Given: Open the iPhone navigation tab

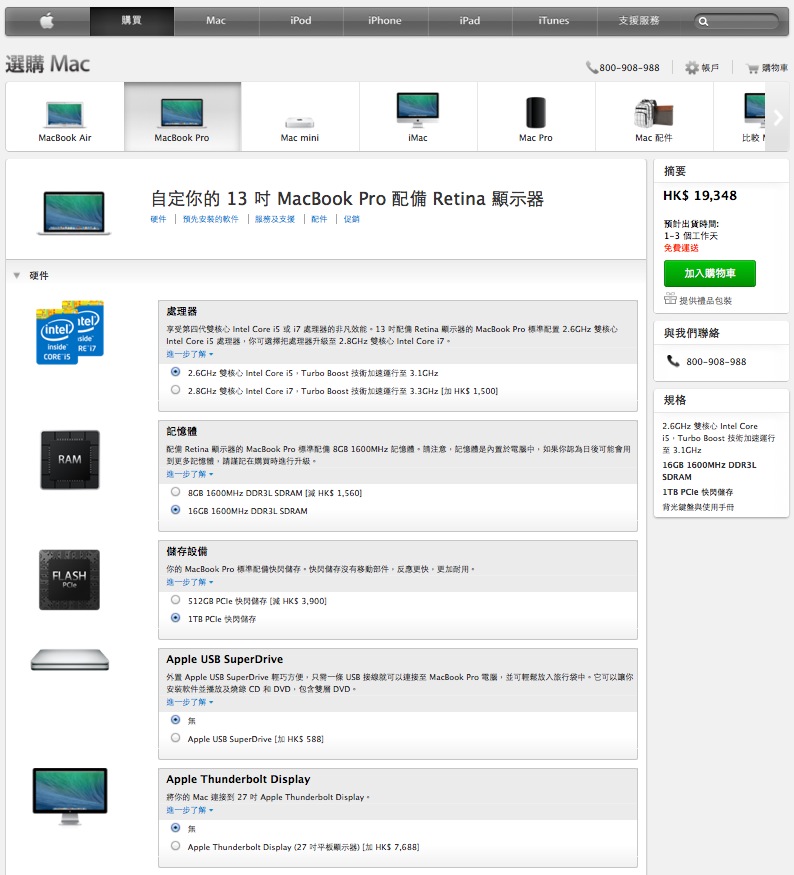Looking at the screenshot, I should click(385, 21).
